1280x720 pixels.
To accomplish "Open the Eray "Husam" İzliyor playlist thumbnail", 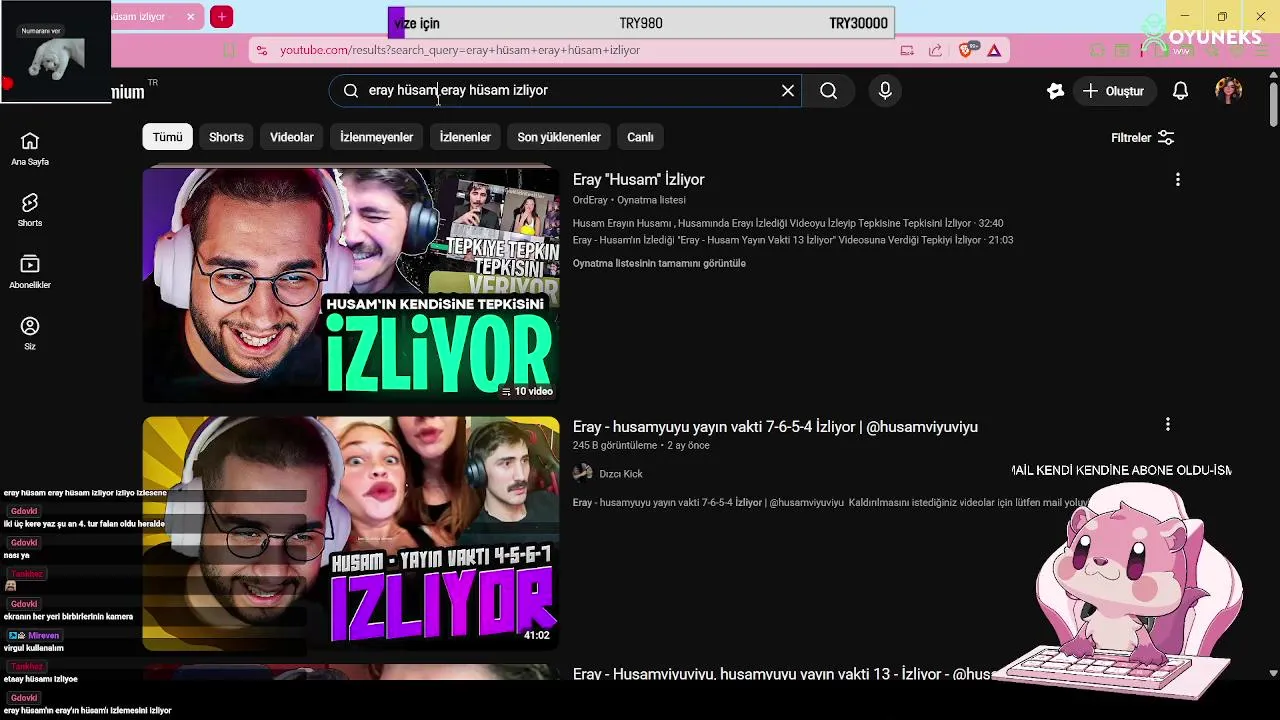I will [351, 285].
